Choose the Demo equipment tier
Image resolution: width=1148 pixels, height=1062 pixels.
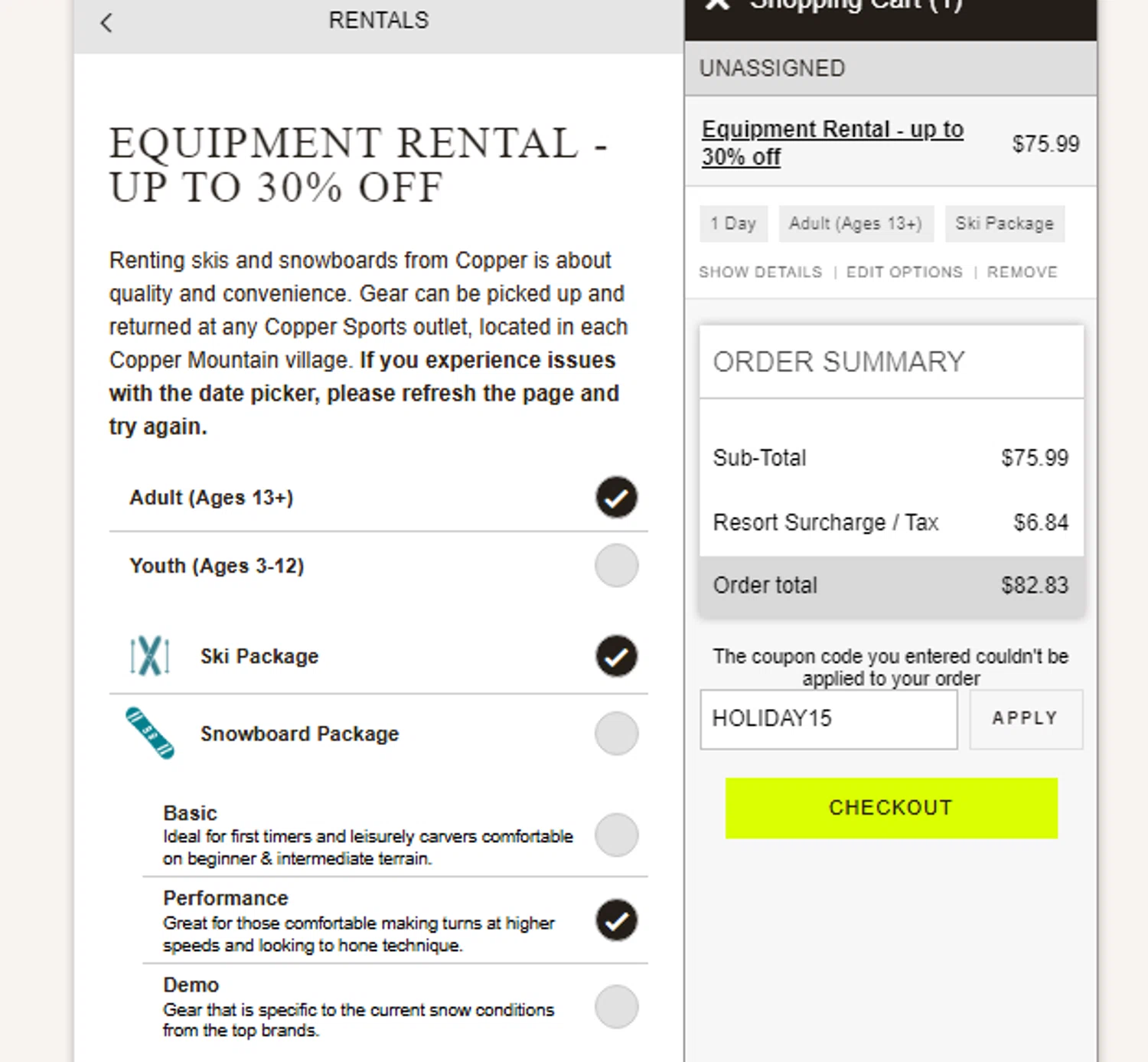click(x=616, y=1006)
